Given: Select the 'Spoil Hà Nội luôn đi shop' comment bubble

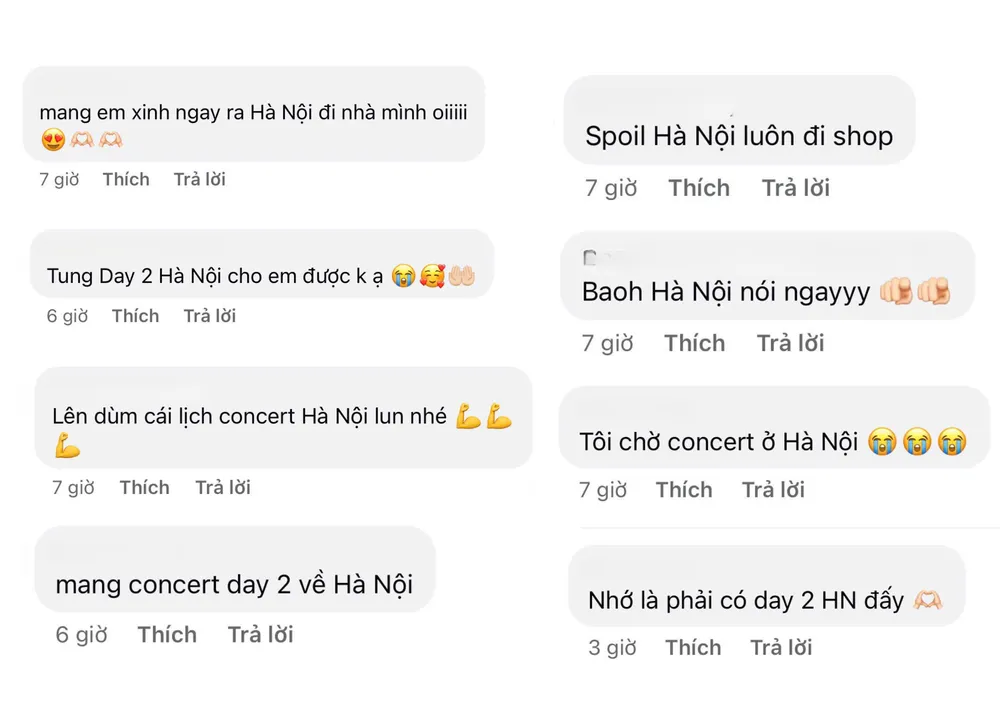Looking at the screenshot, I should click(739, 135).
